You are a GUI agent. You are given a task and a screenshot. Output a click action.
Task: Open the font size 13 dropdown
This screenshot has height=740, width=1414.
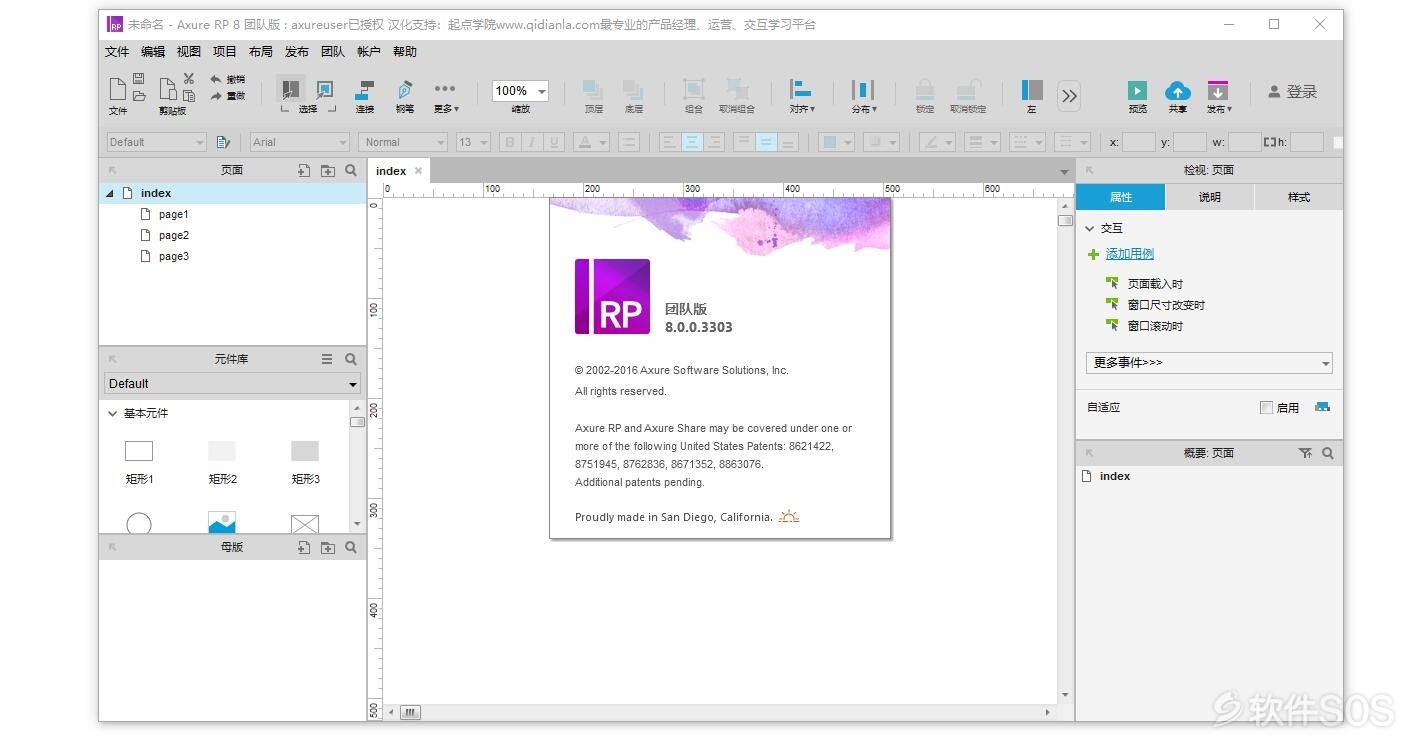coord(473,142)
